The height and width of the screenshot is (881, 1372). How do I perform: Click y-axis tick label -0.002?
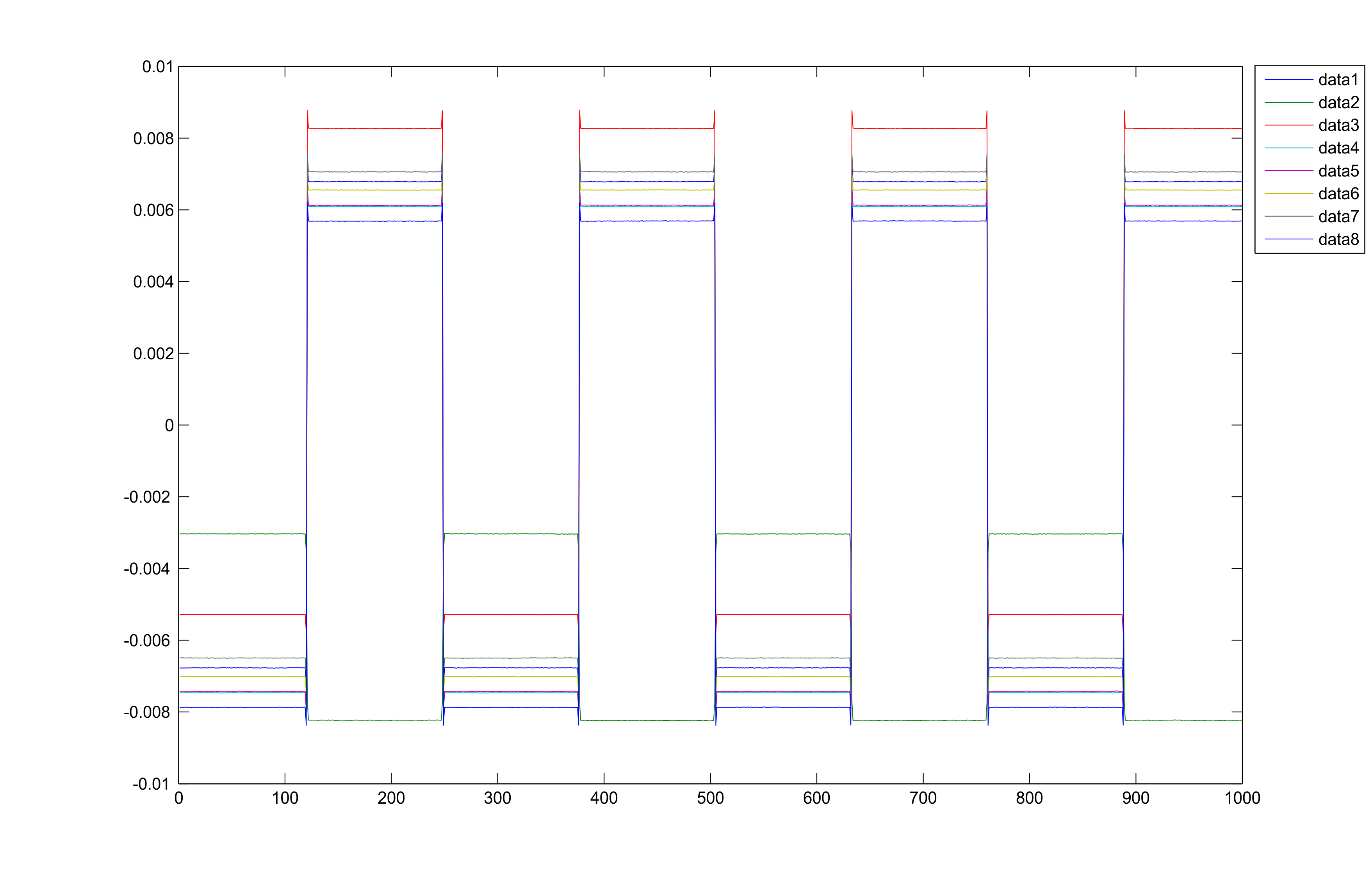tap(147, 497)
